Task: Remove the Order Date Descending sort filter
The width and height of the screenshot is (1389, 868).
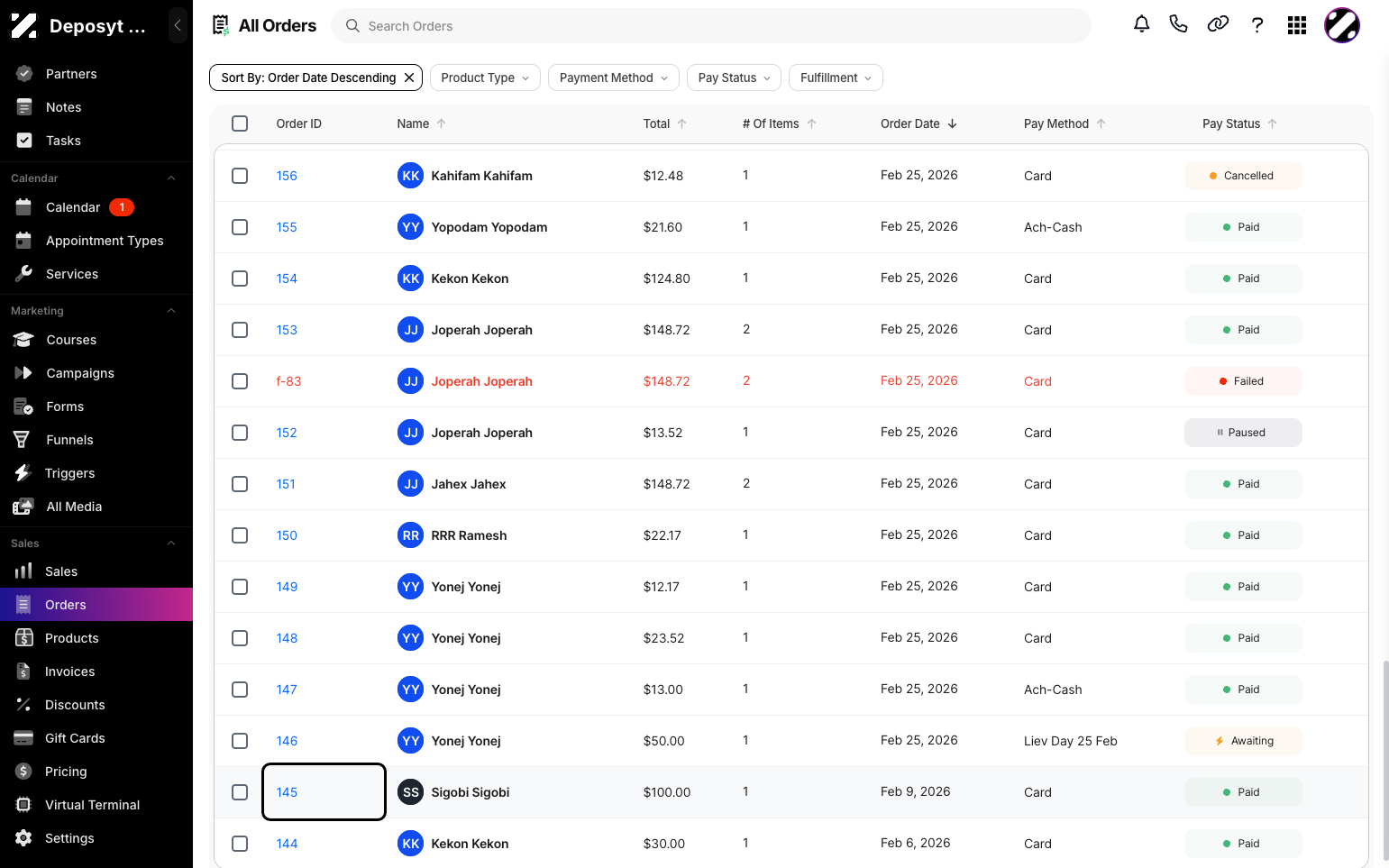Action: [x=409, y=78]
